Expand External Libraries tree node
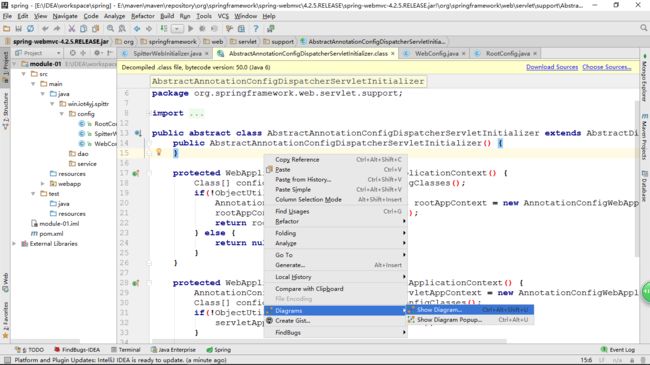The image size is (650, 365). pyautogui.click(x=15, y=244)
